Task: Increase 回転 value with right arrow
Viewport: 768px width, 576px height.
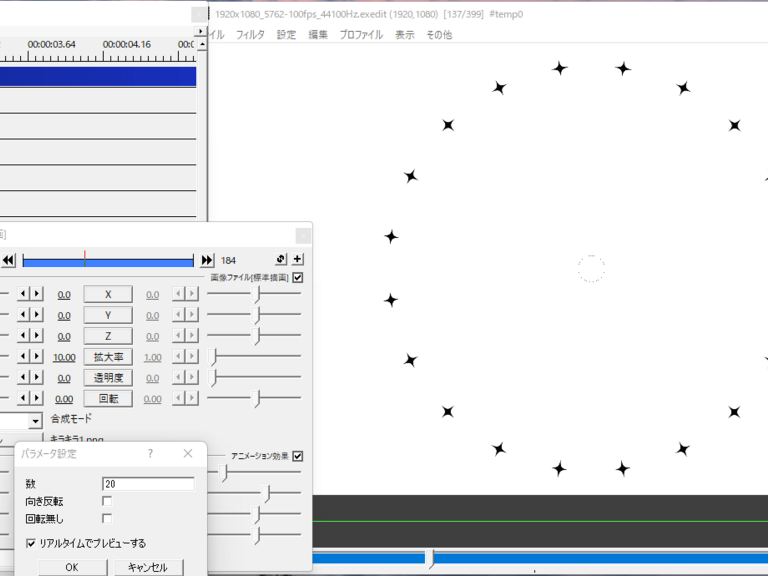Action: tap(37, 398)
